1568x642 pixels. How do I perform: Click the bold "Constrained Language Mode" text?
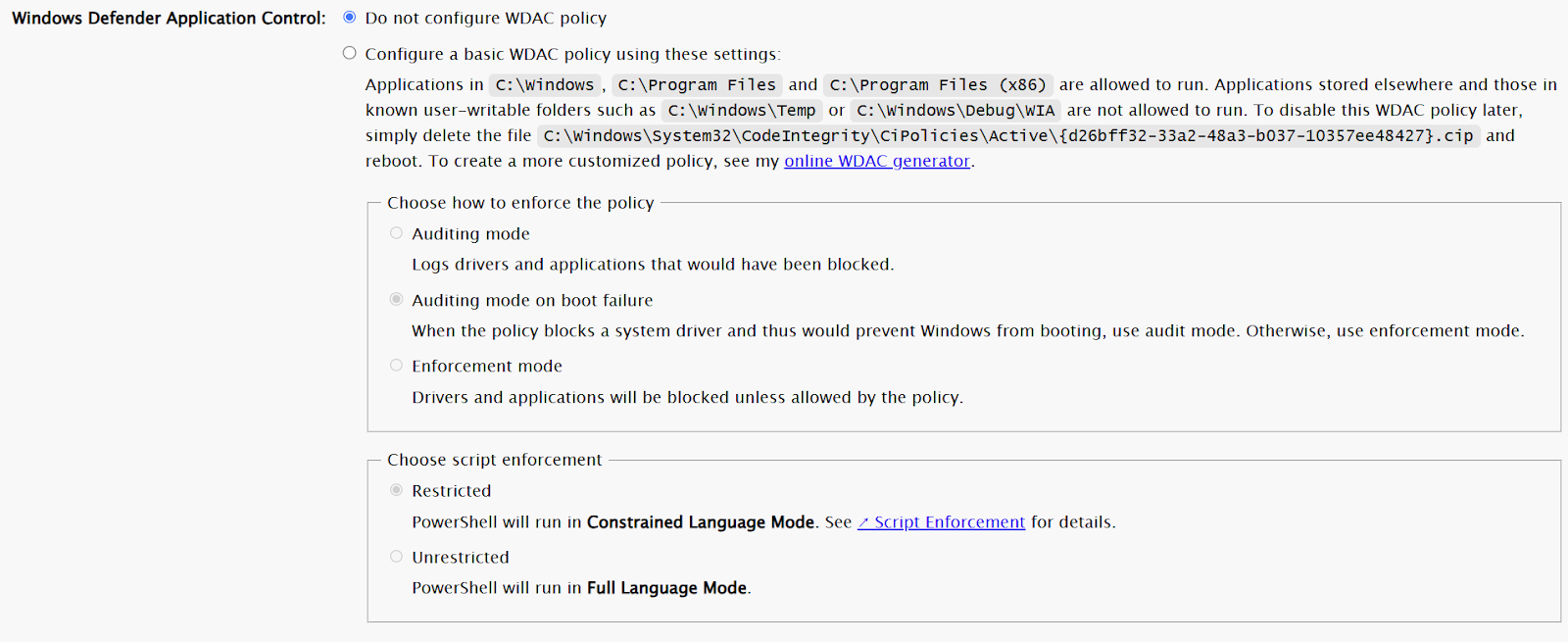(700, 522)
